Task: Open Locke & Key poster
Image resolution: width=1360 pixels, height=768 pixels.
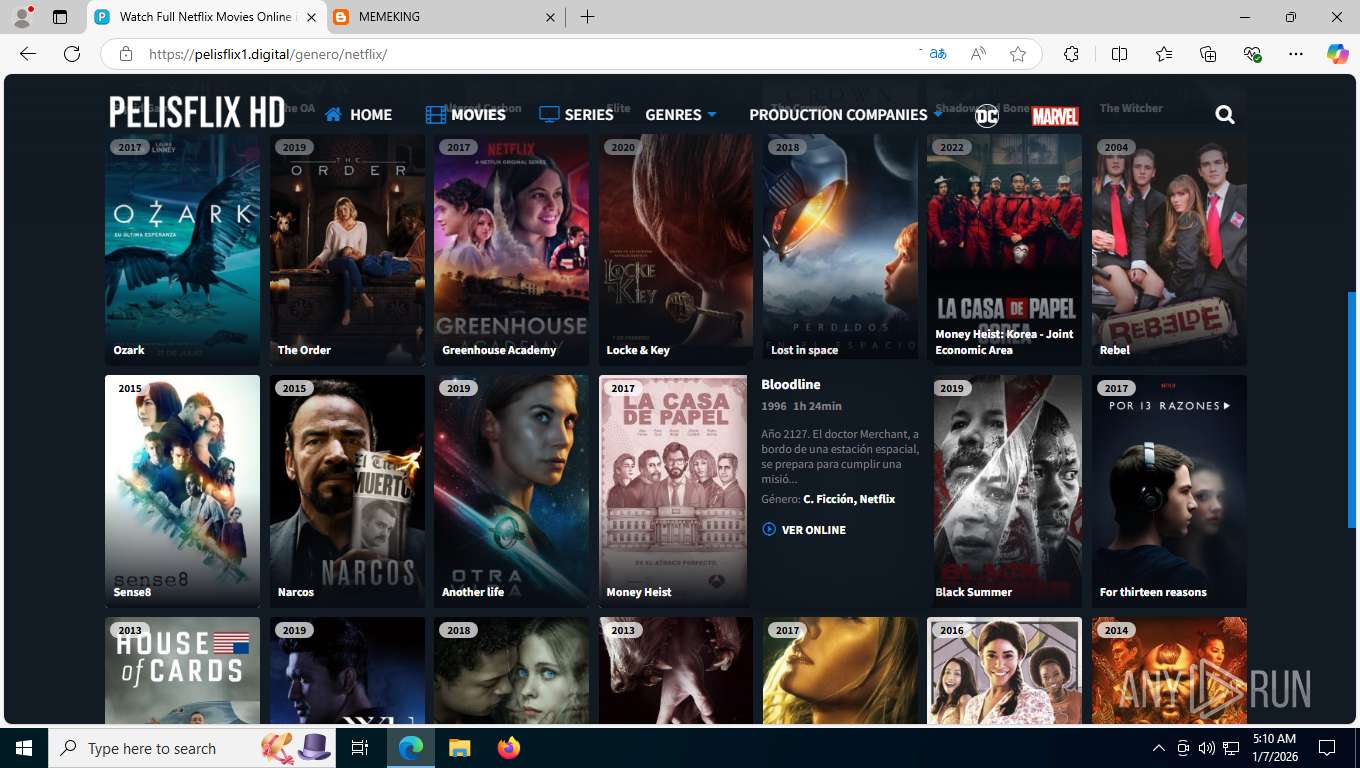Action: 676,250
